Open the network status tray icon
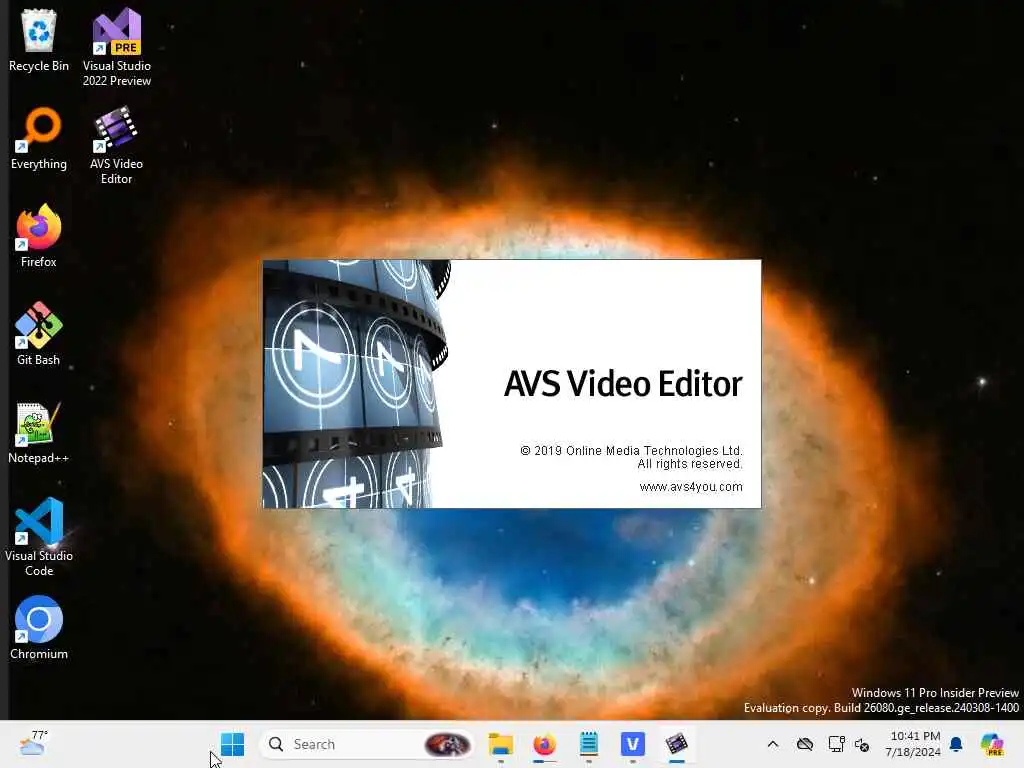Viewport: 1024px width, 768px height. pos(836,744)
